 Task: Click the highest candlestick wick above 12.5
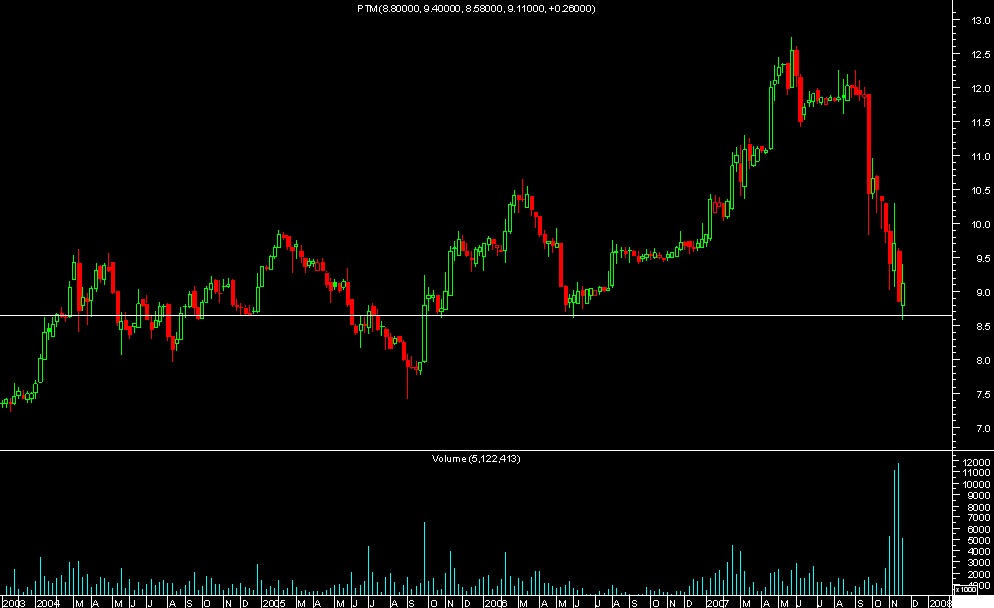click(x=791, y=43)
